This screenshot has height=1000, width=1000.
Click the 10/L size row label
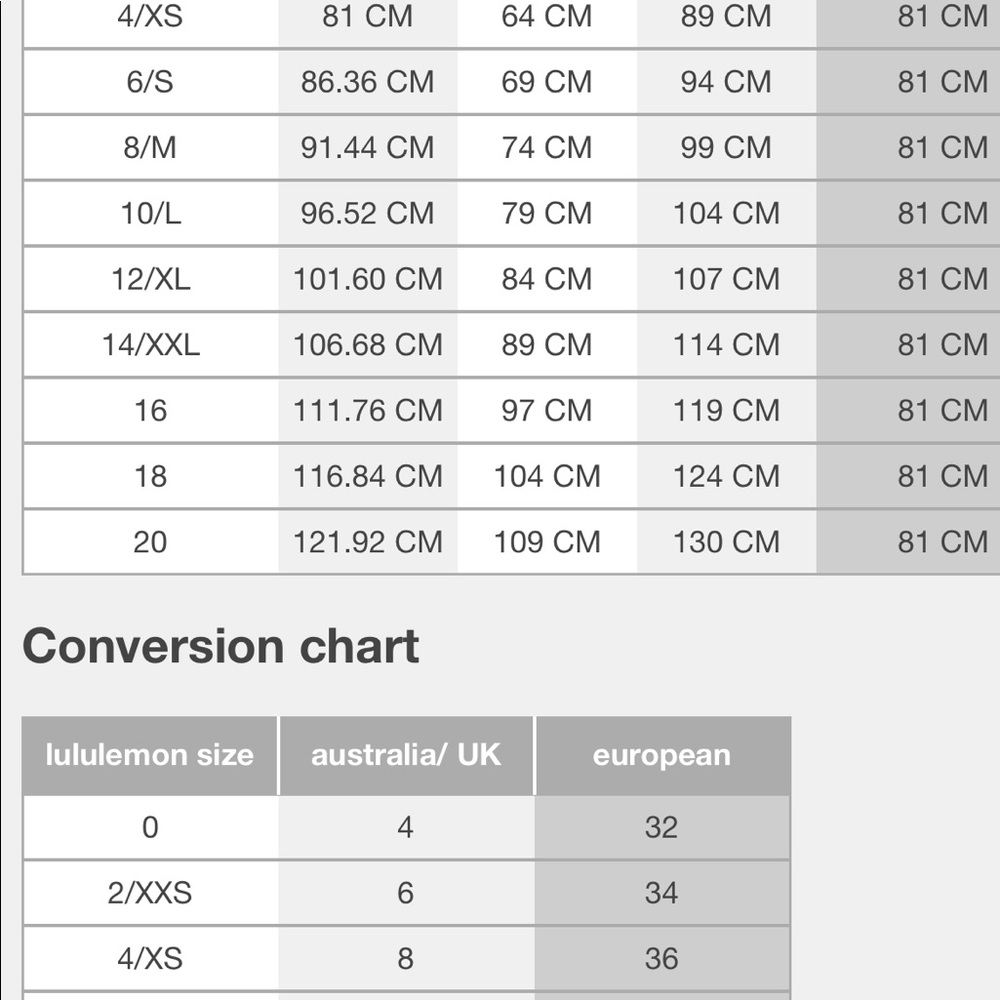click(x=151, y=214)
